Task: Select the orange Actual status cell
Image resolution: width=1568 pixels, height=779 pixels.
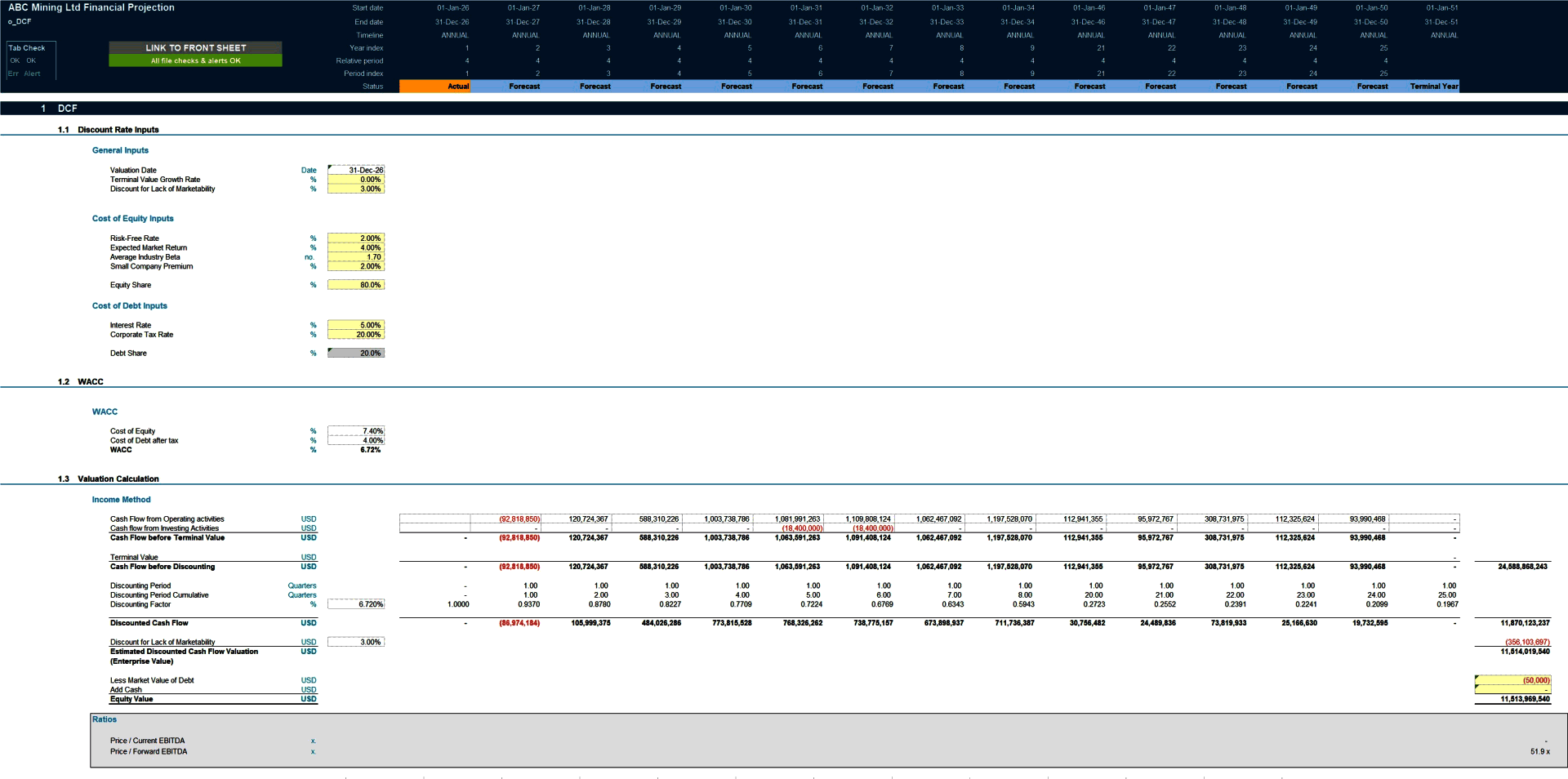Action: [435, 86]
